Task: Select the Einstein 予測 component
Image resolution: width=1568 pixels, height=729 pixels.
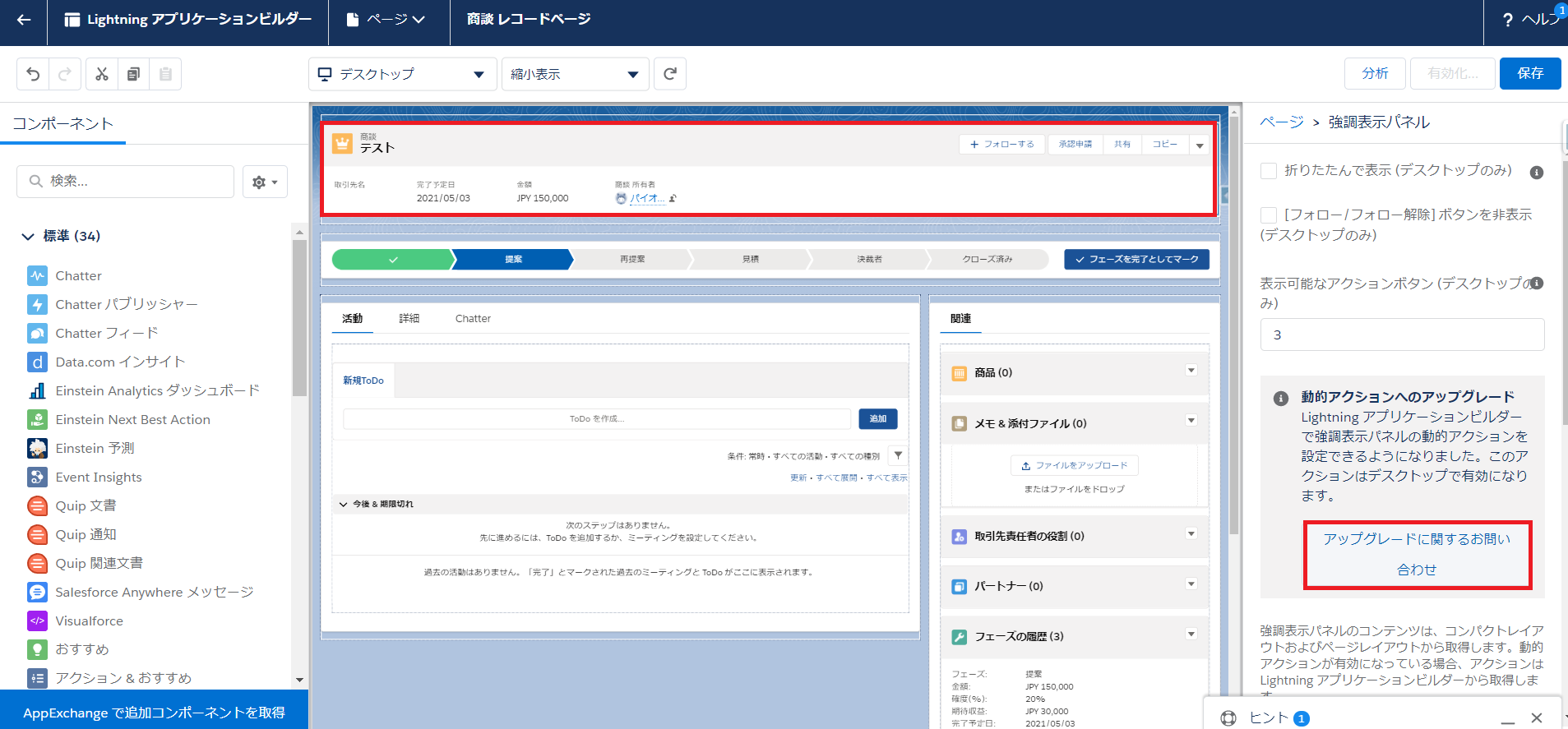Action: (95, 449)
